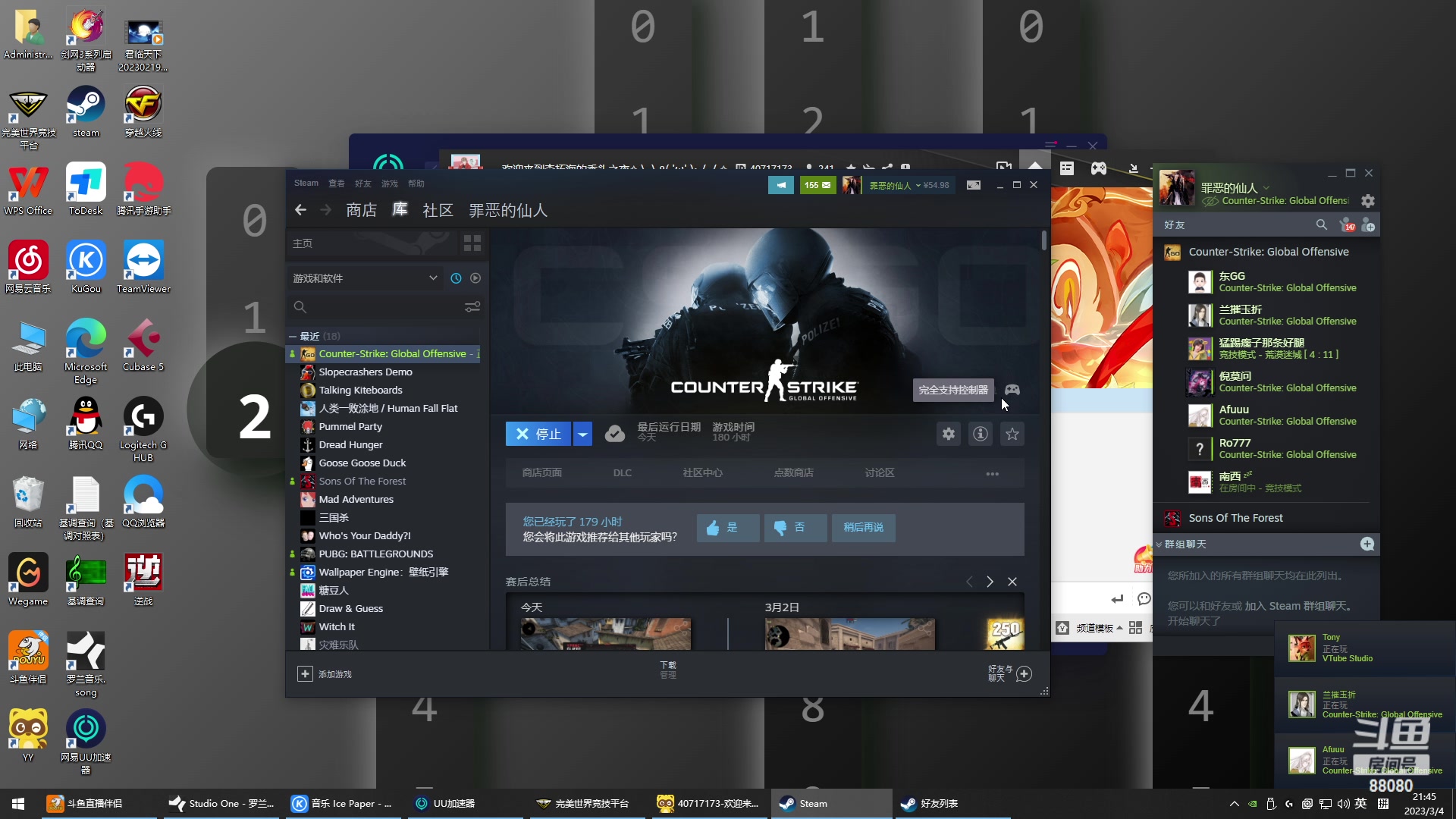
Task: Click the controller support gamepad icon
Action: click(x=1012, y=390)
